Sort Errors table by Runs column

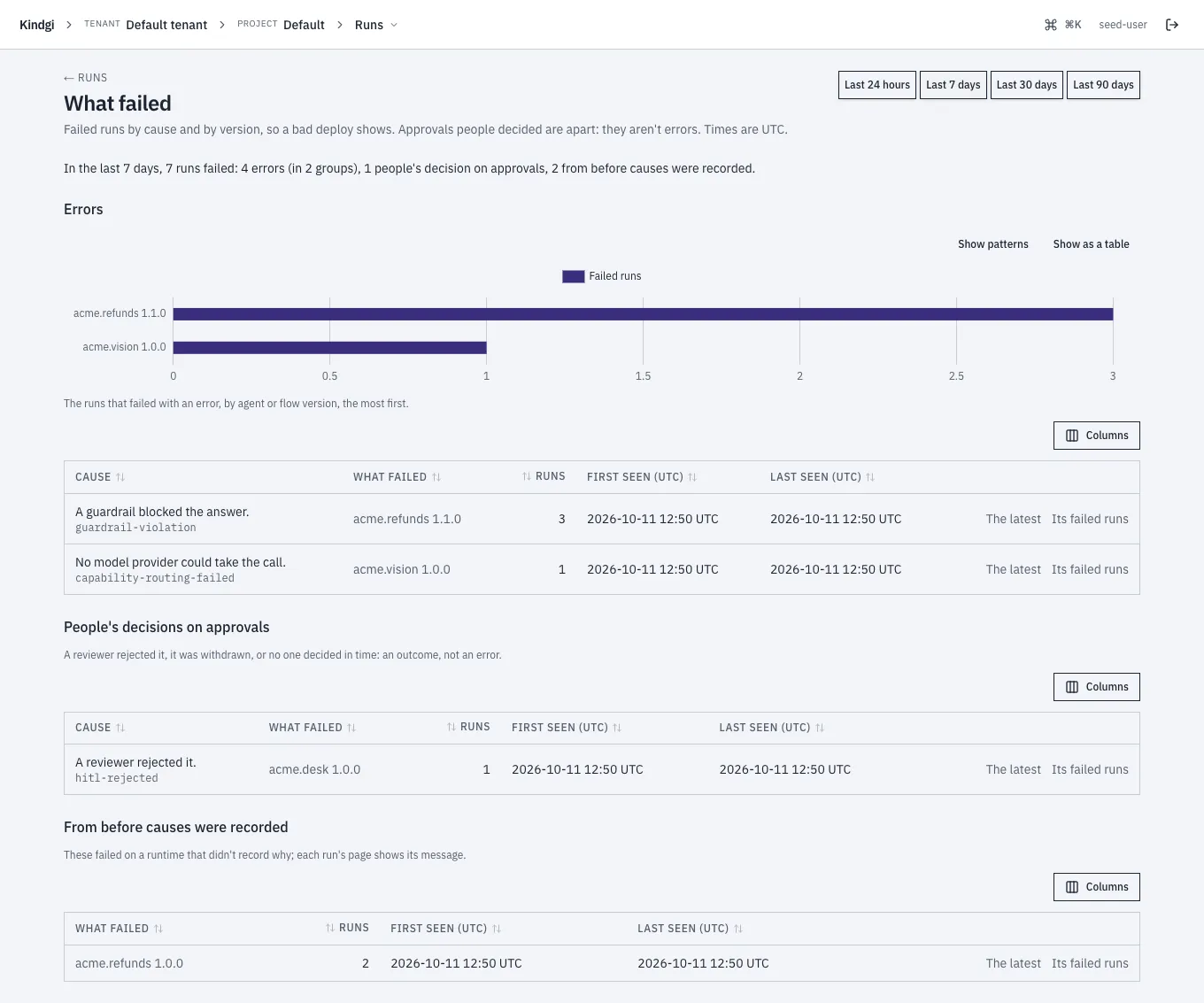544,476
